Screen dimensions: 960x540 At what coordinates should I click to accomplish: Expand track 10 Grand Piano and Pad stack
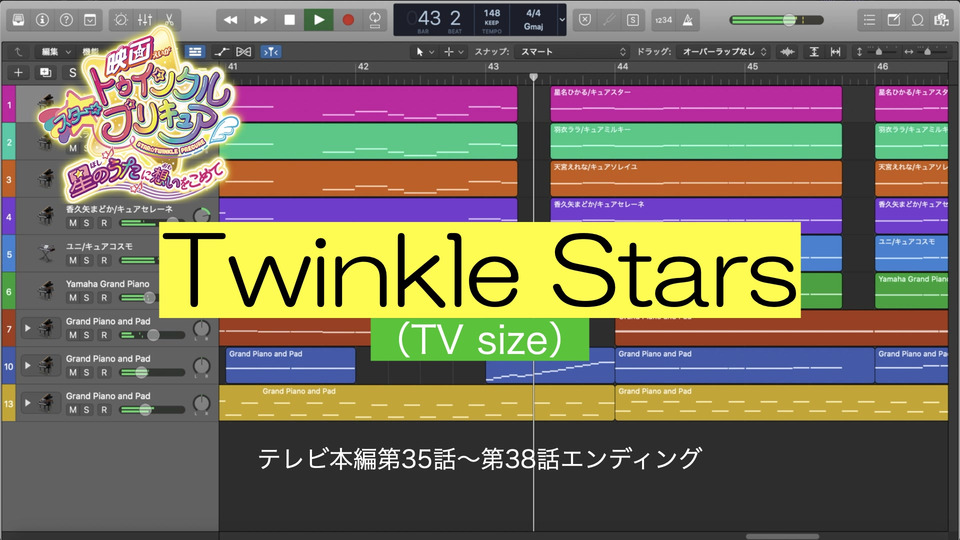coord(28,366)
